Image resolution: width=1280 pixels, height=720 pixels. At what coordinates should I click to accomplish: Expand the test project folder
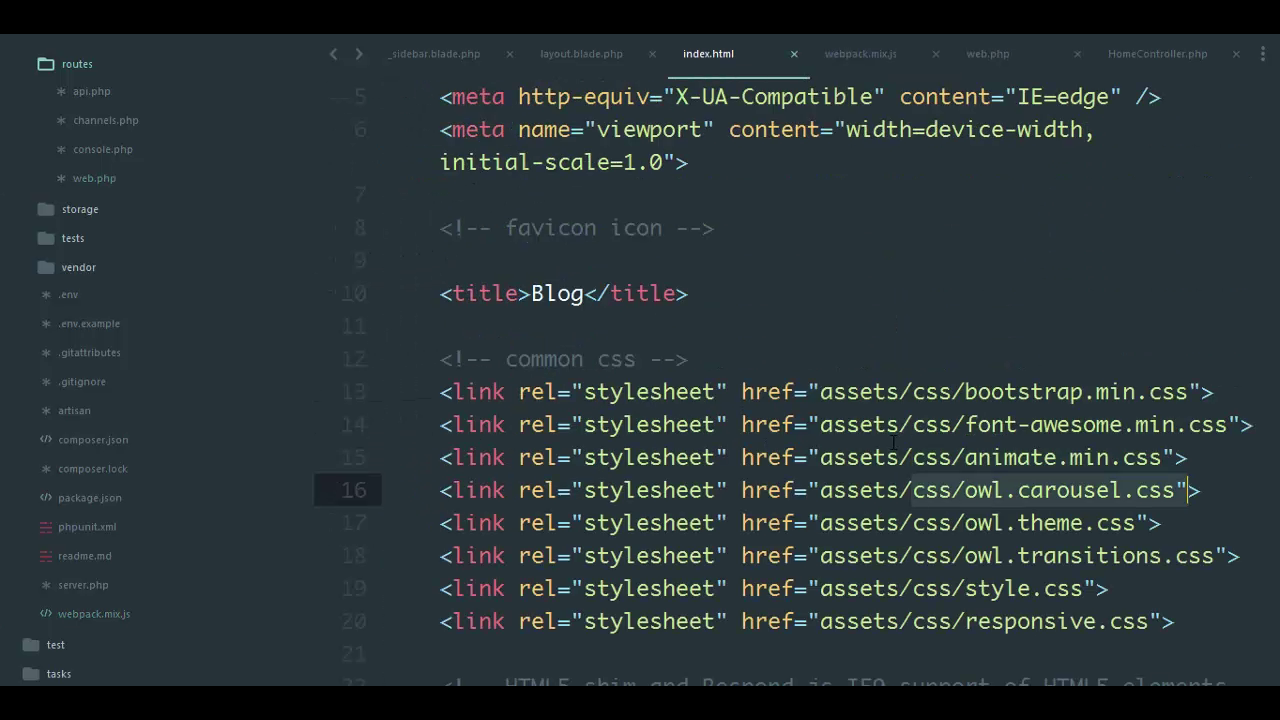pyautogui.click(x=55, y=645)
